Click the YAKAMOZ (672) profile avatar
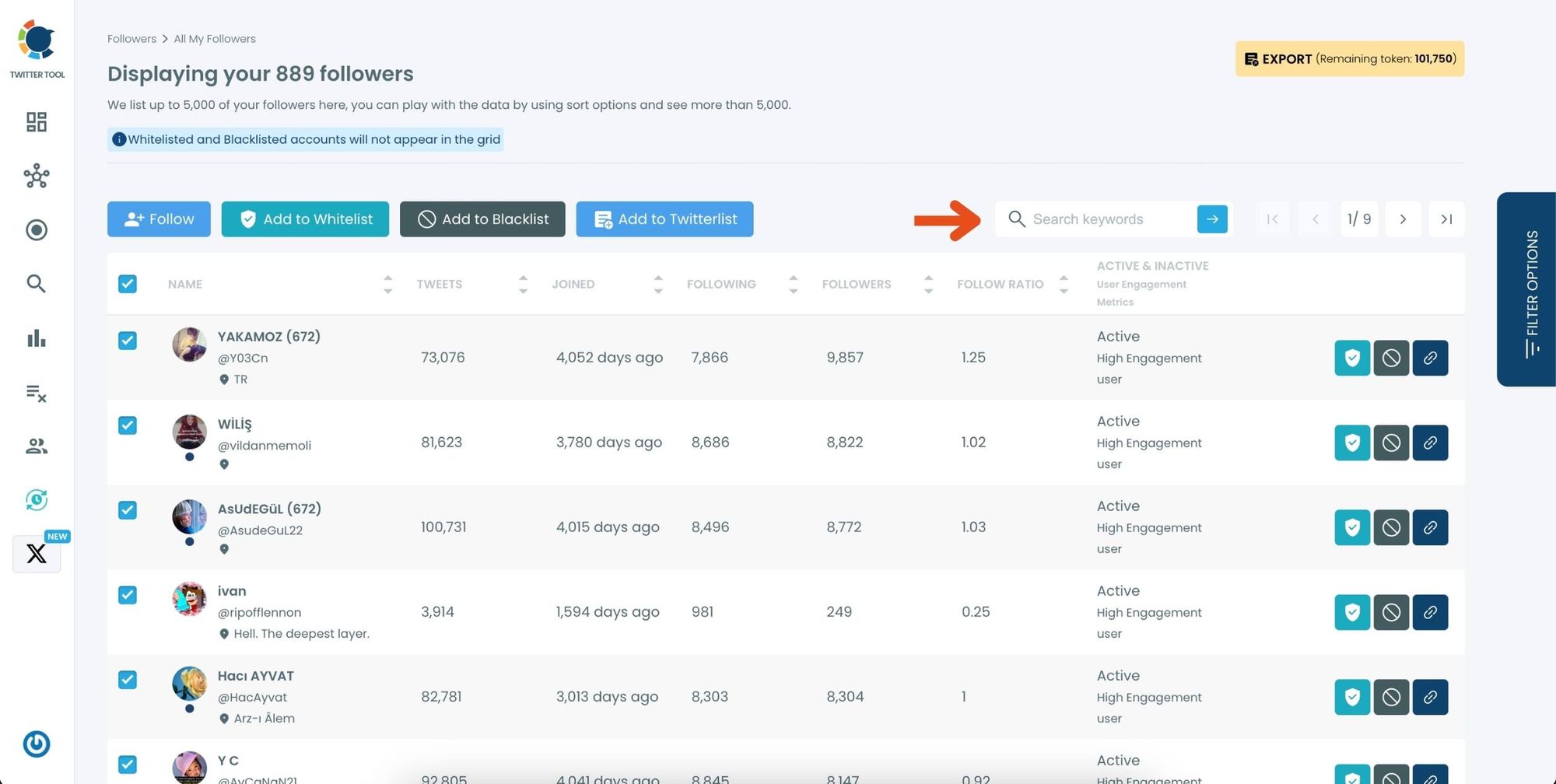The height and width of the screenshot is (784, 1556). point(189,345)
